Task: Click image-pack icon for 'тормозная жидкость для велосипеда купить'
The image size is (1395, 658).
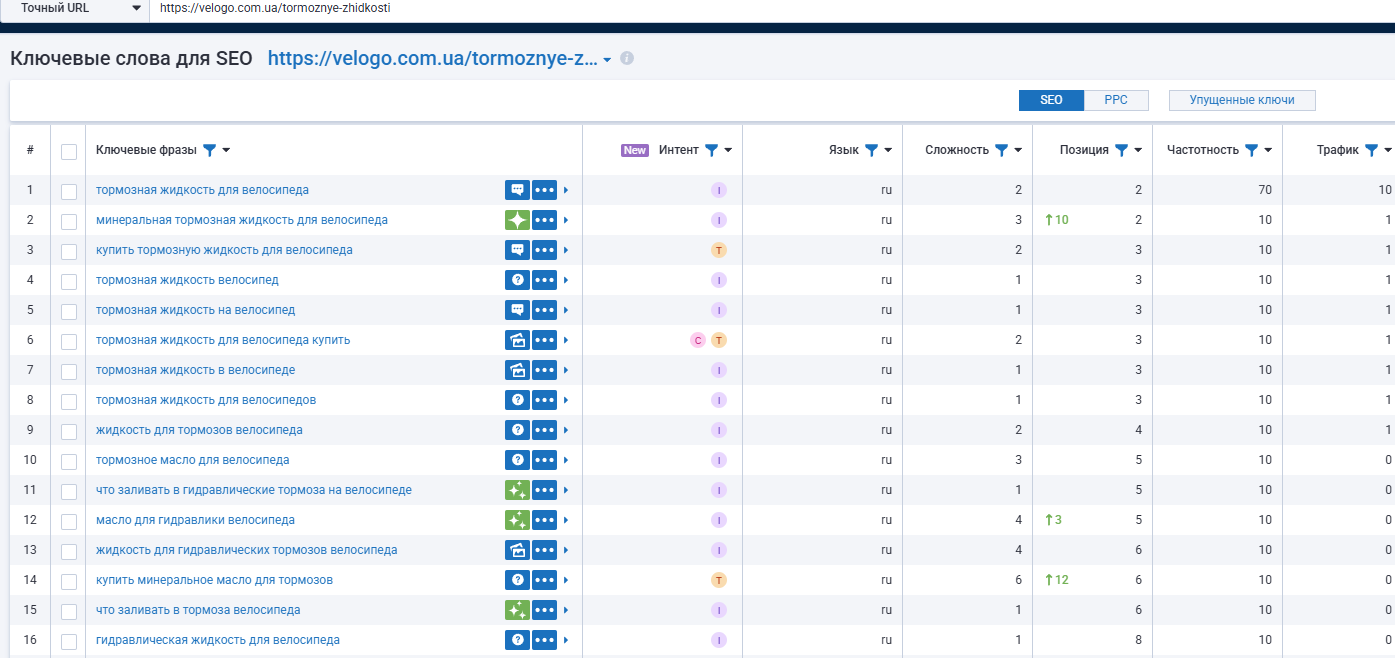Action: click(x=517, y=340)
